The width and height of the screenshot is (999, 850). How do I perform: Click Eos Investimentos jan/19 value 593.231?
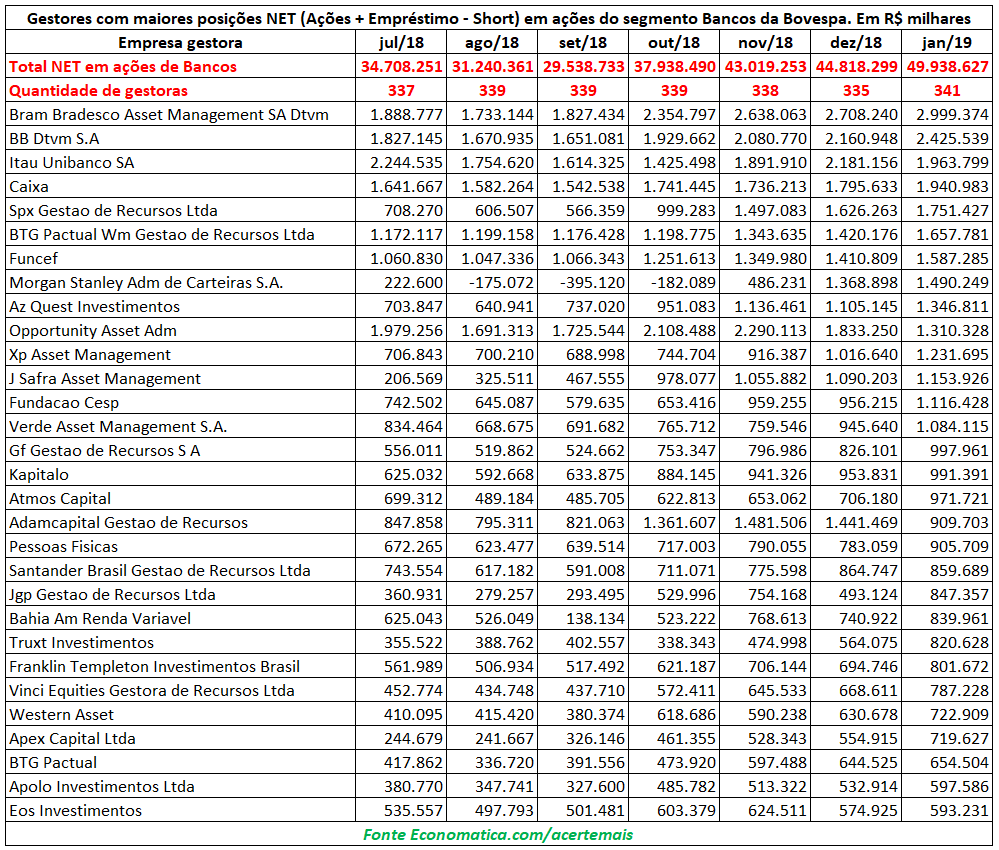959,810
